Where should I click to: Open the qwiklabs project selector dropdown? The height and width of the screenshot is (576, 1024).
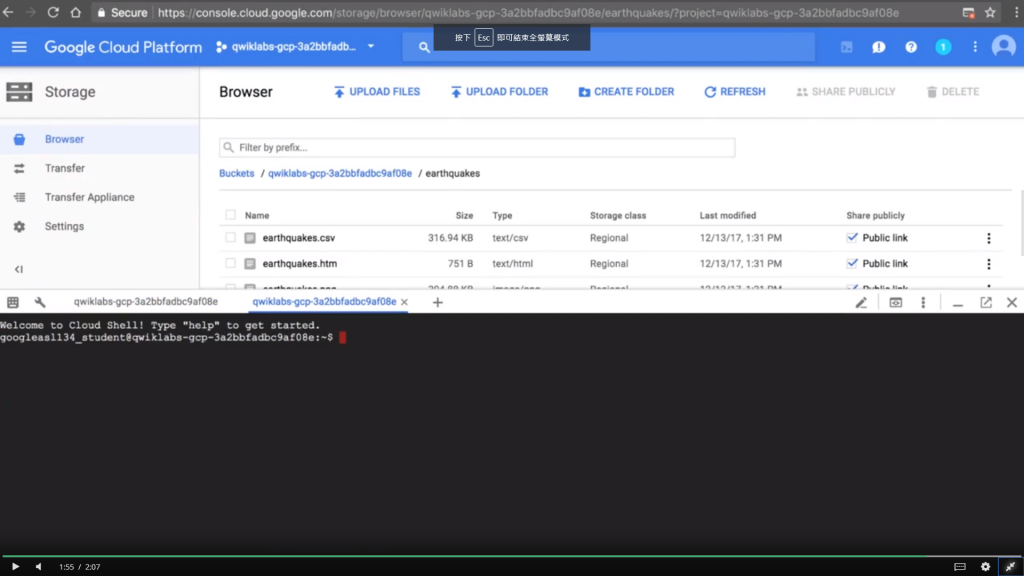pos(295,47)
